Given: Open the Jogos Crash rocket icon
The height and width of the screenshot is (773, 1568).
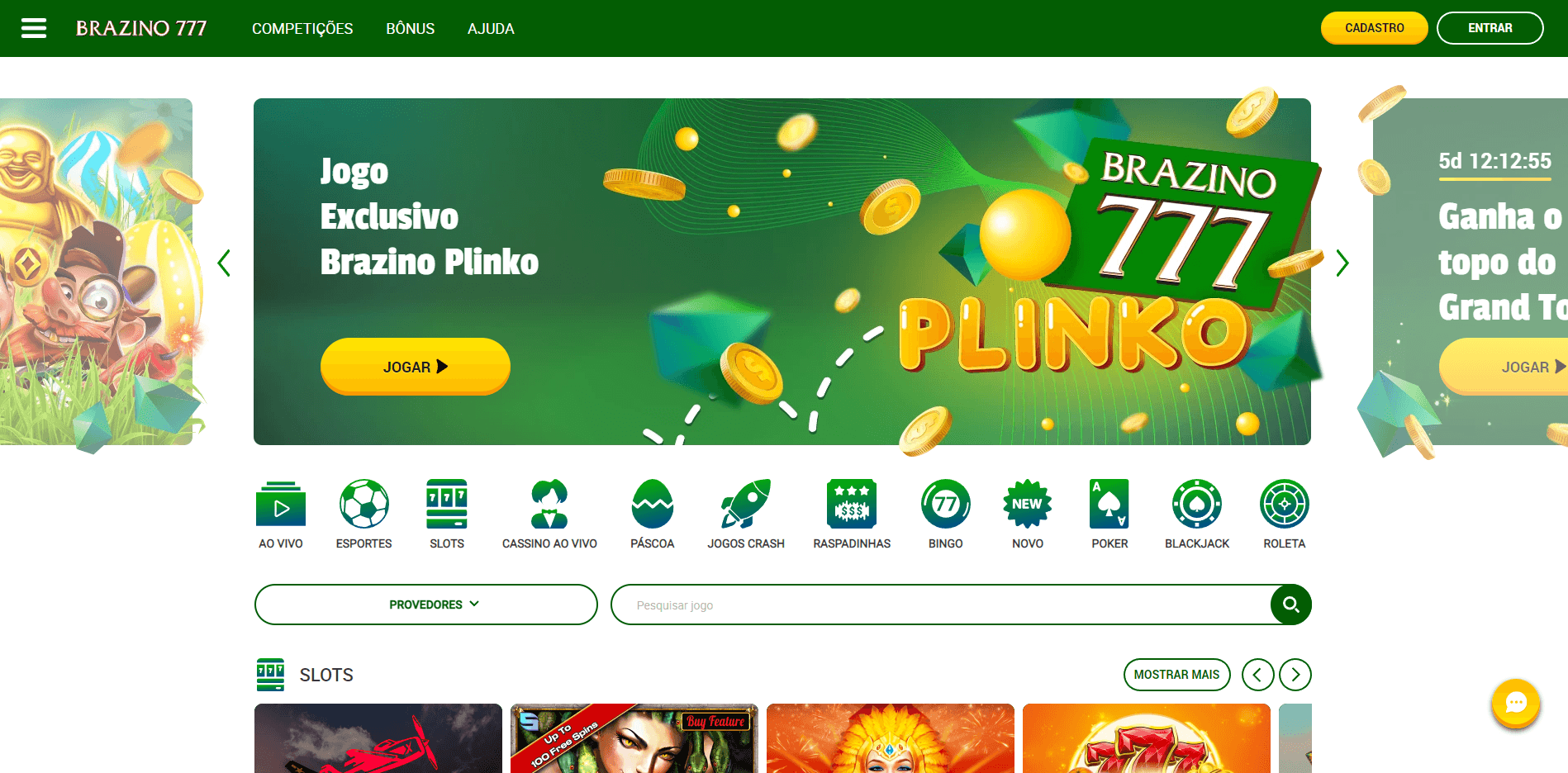Looking at the screenshot, I should (x=746, y=504).
